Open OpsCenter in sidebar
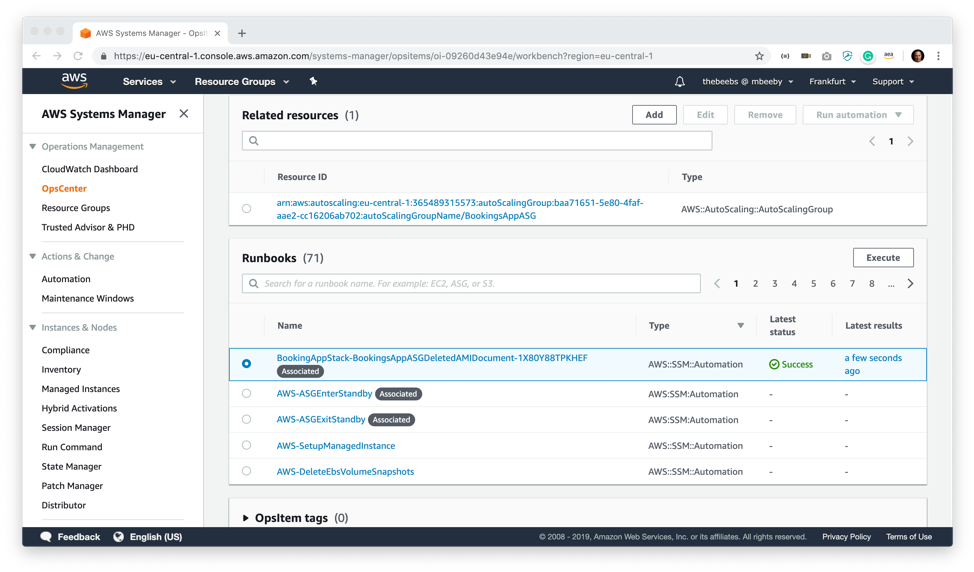The width and height of the screenshot is (974, 572). 64,188
